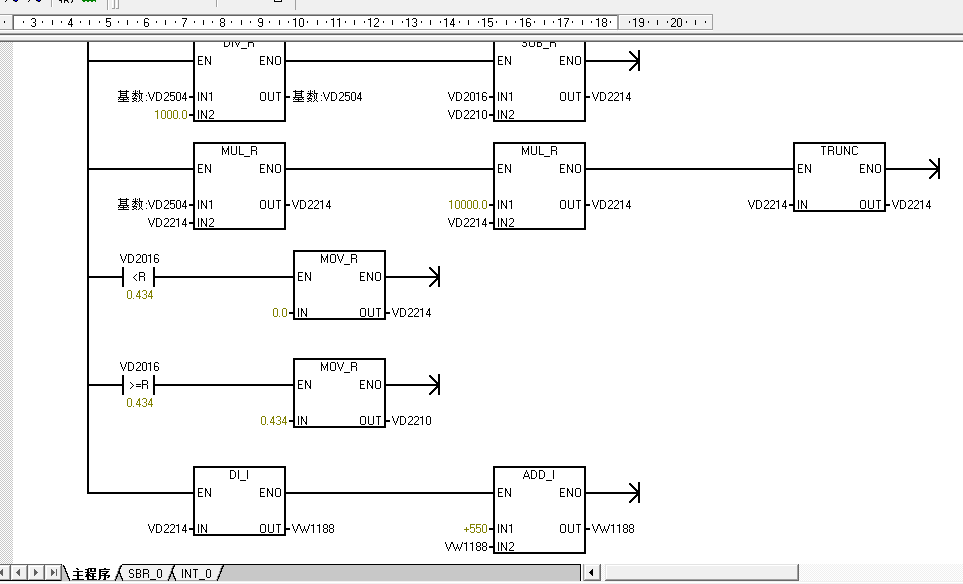Click the horizontal scrollbar left arrow

coord(591,573)
